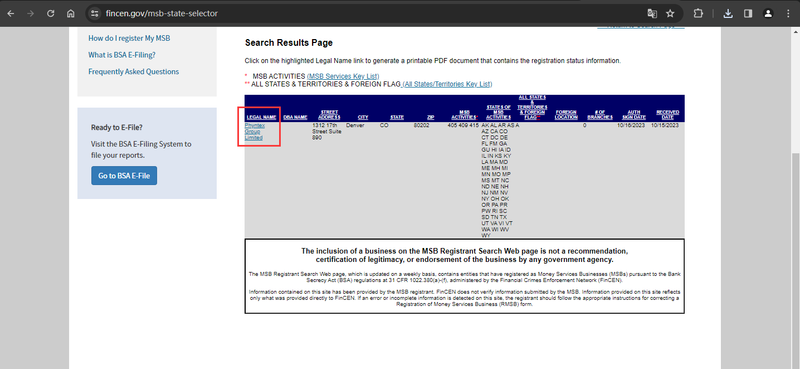Reload the current page

tap(51, 14)
